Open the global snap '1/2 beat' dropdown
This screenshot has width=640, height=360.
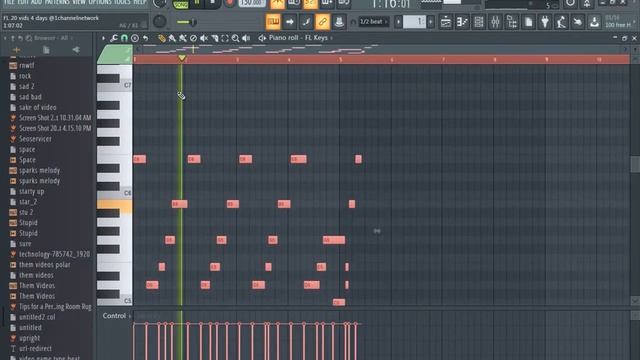pos(373,22)
